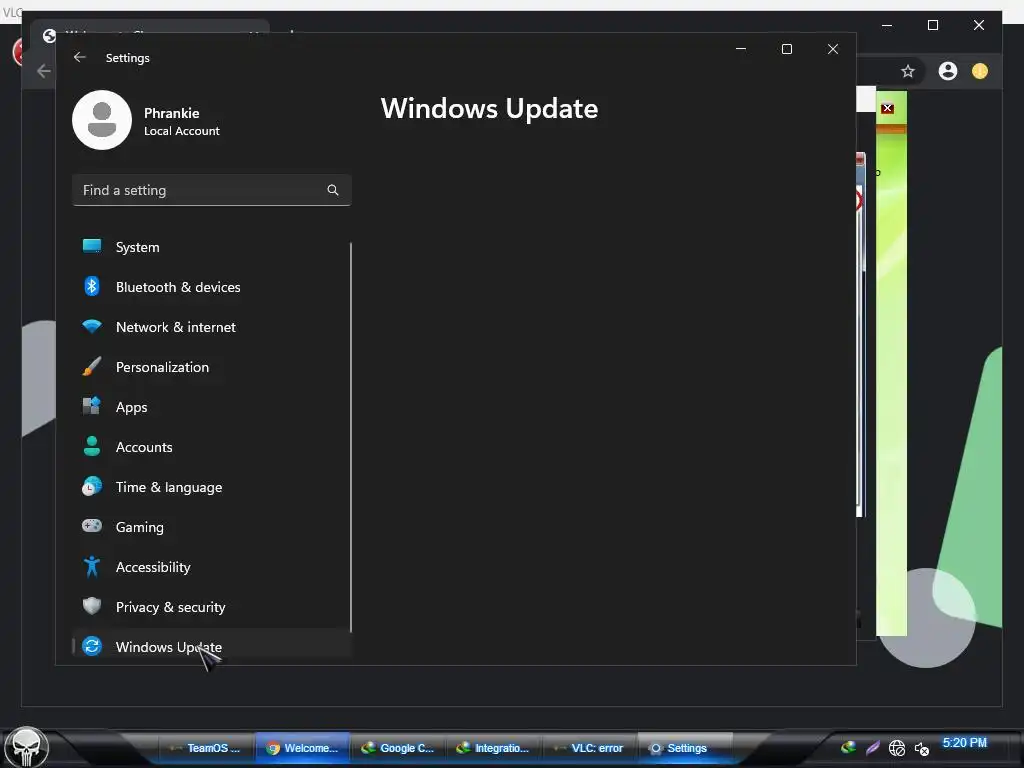Click the yellow Chrome update indicator icon
Viewport: 1024px width, 768px height.
[980, 71]
